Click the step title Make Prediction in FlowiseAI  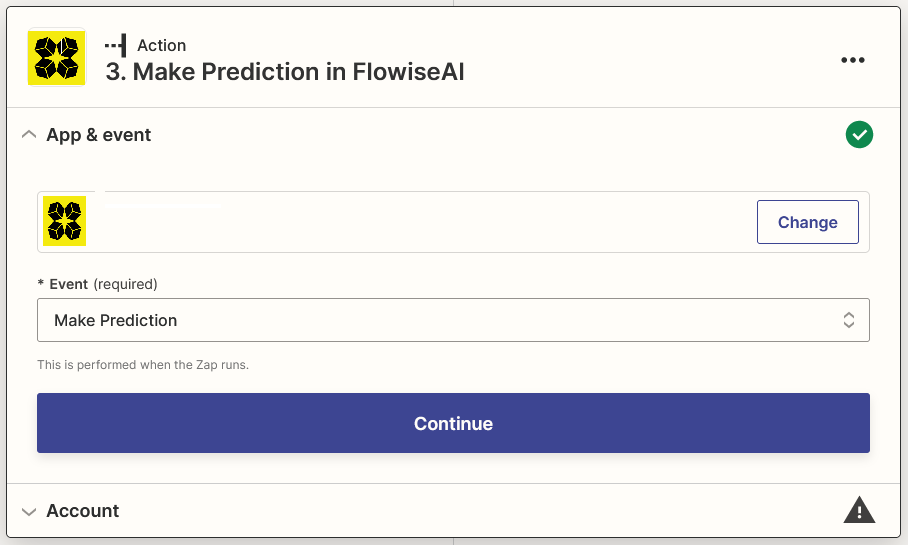(285, 72)
